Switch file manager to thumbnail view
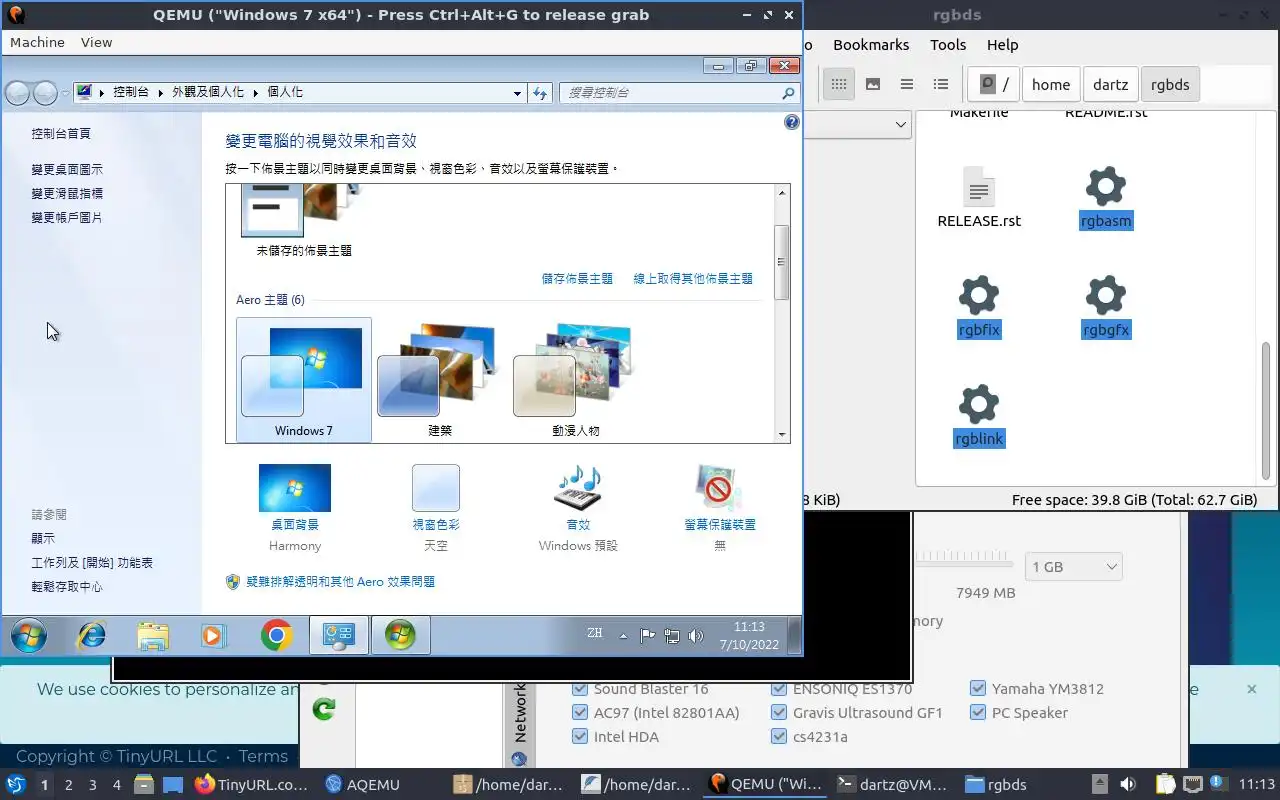 (x=873, y=84)
